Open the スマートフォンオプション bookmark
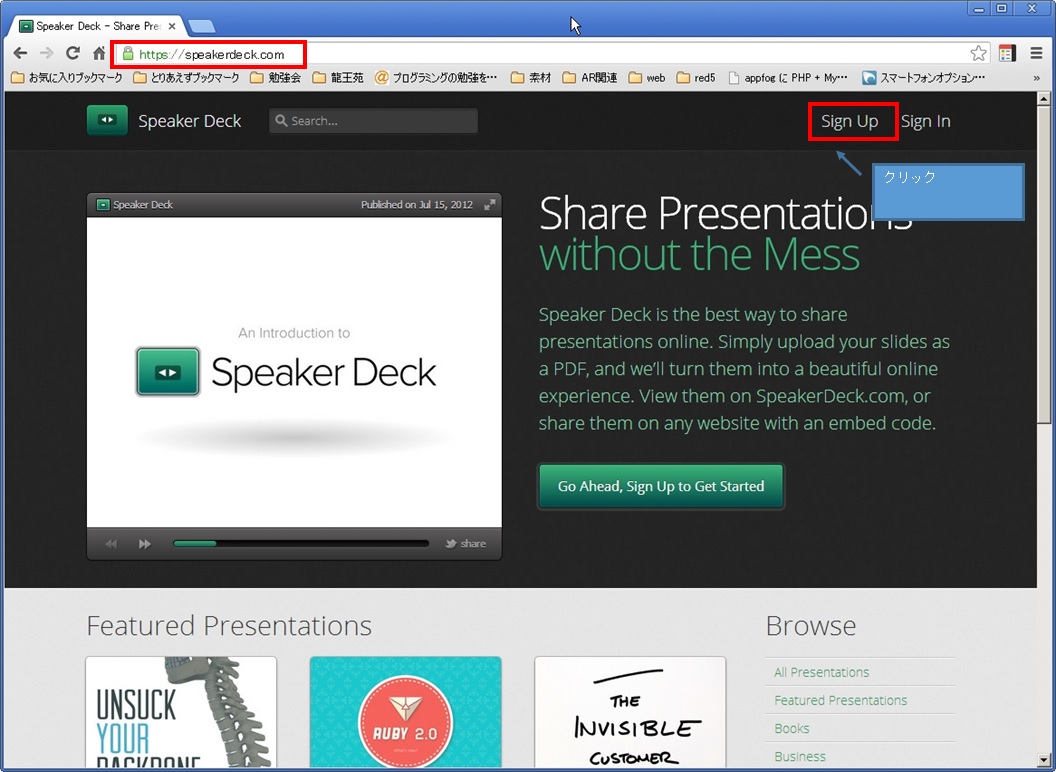Image resolution: width=1056 pixels, height=772 pixels. click(924, 77)
